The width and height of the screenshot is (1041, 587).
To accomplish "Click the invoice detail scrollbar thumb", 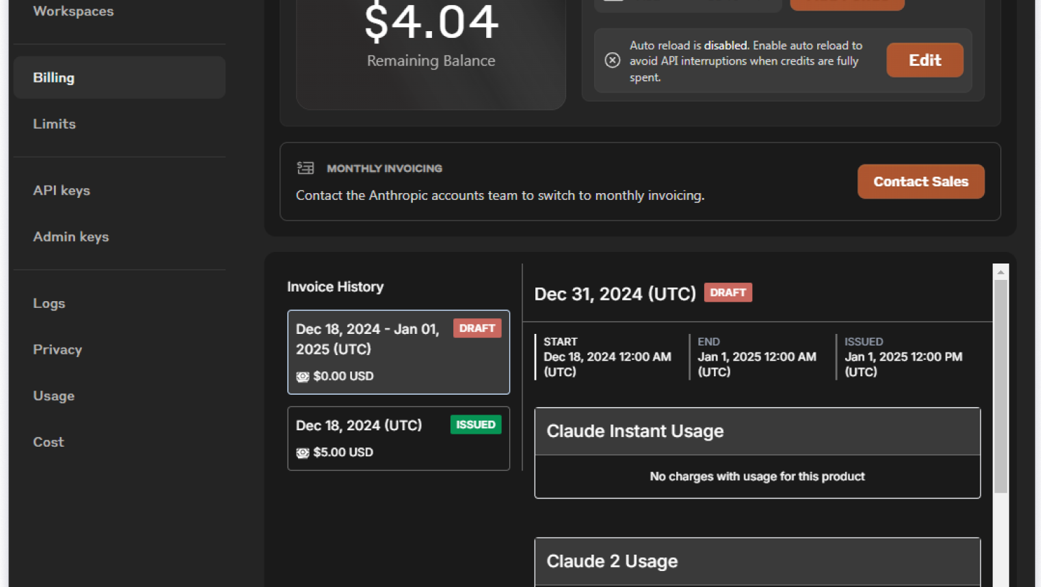I will click(1001, 386).
